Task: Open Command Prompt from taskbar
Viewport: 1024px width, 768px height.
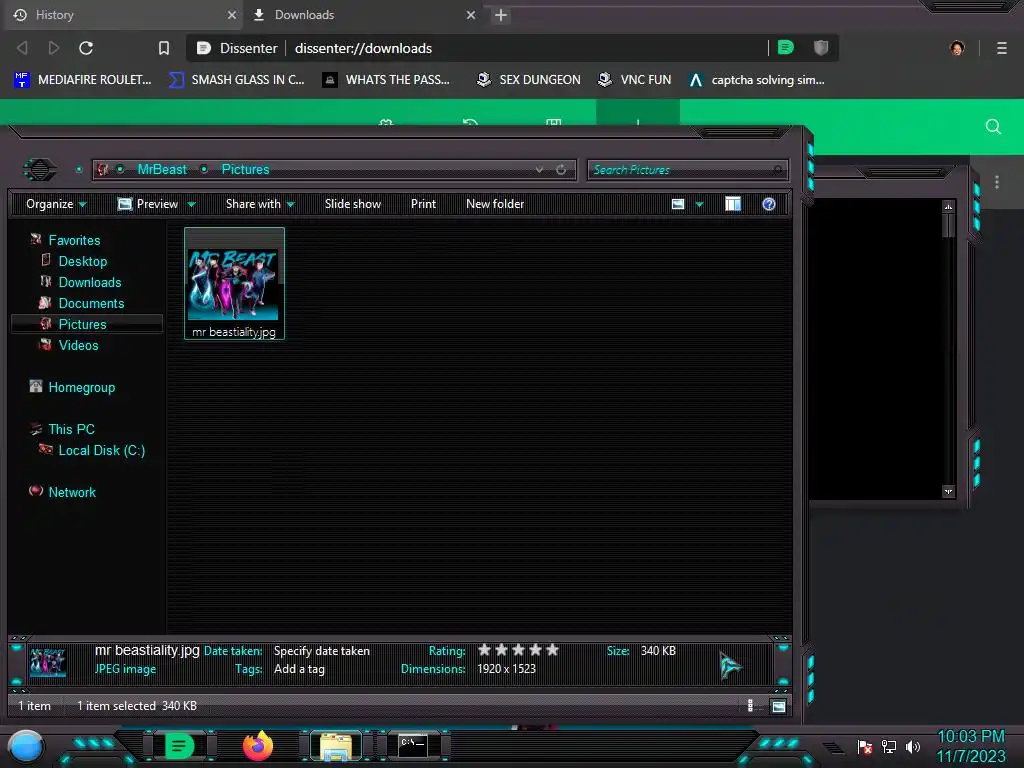Action: point(413,745)
